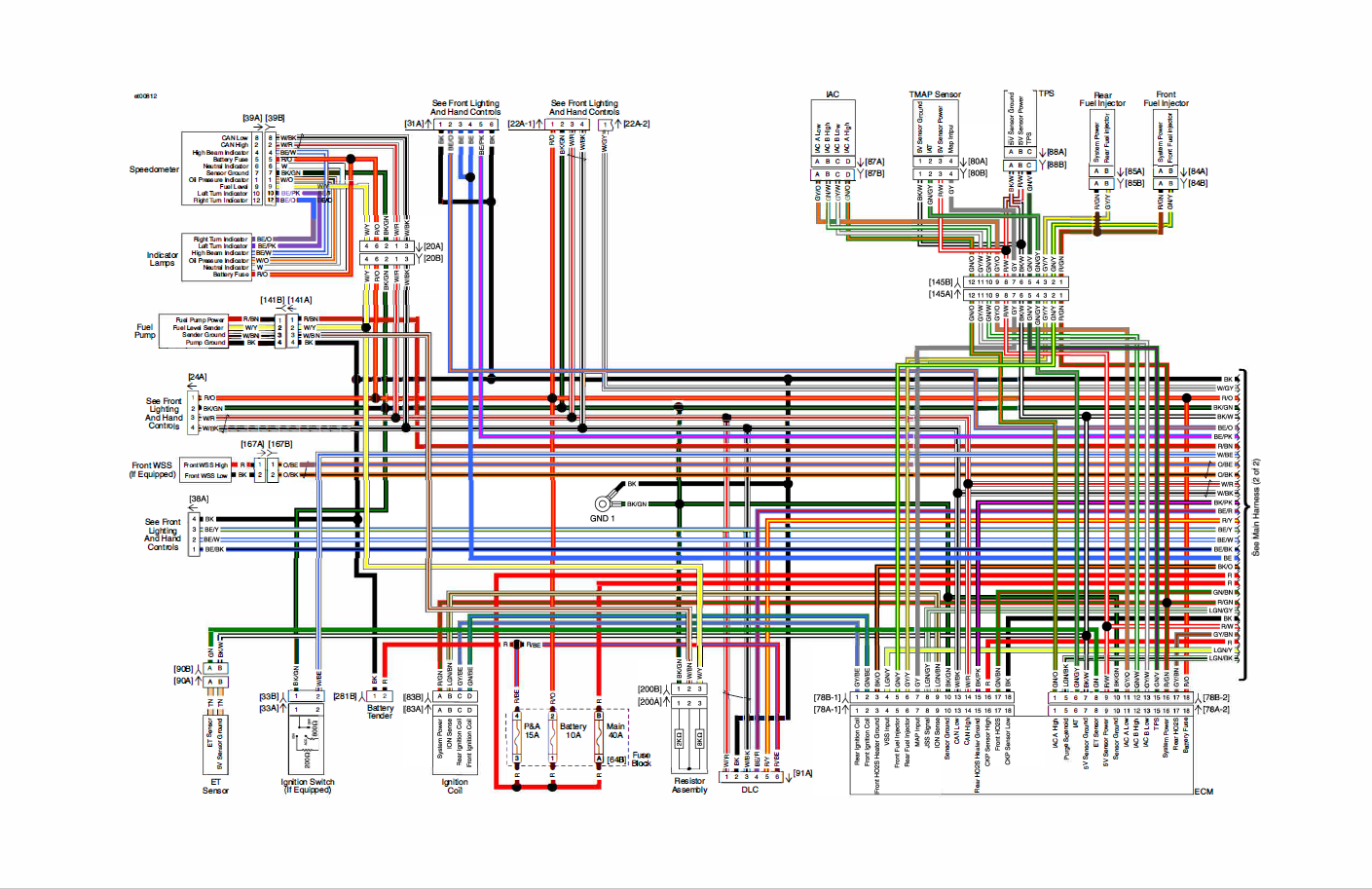Viewport: 1372px width, 889px height.
Task: Click the TMAP Sensor heading
Action: (x=935, y=94)
